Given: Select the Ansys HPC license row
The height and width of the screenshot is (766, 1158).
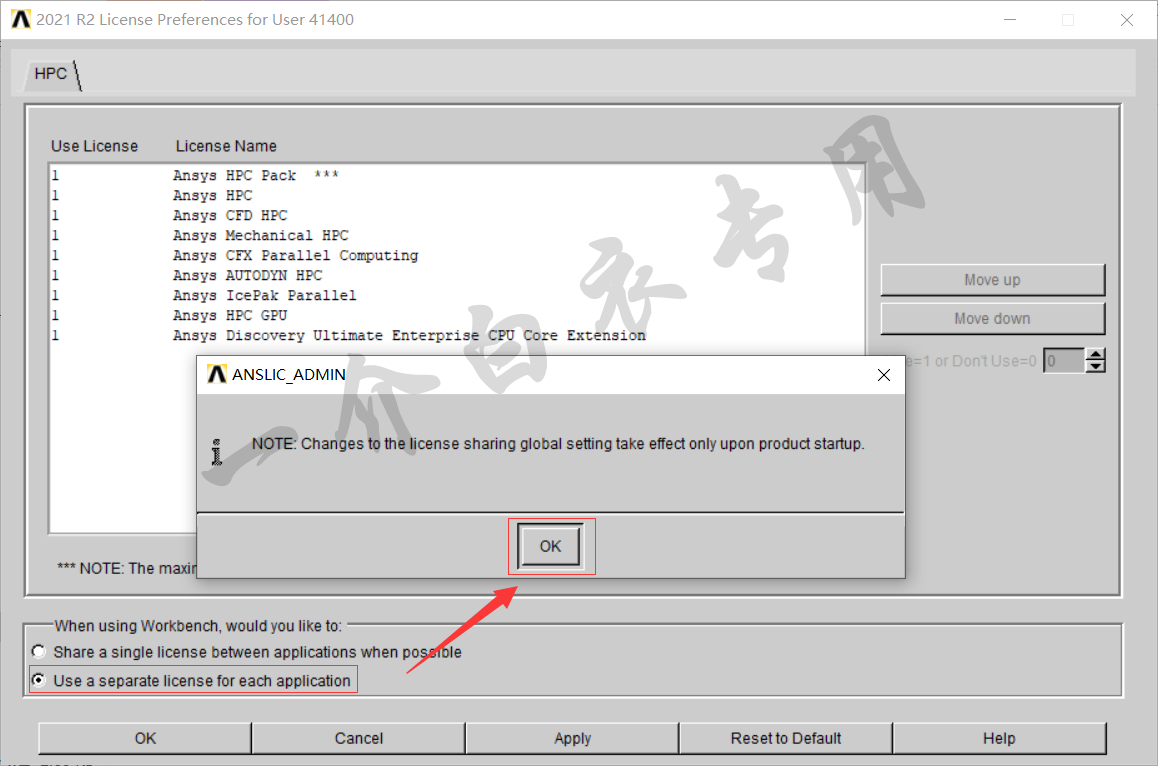Looking at the screenshot, I should pos(456,195).
